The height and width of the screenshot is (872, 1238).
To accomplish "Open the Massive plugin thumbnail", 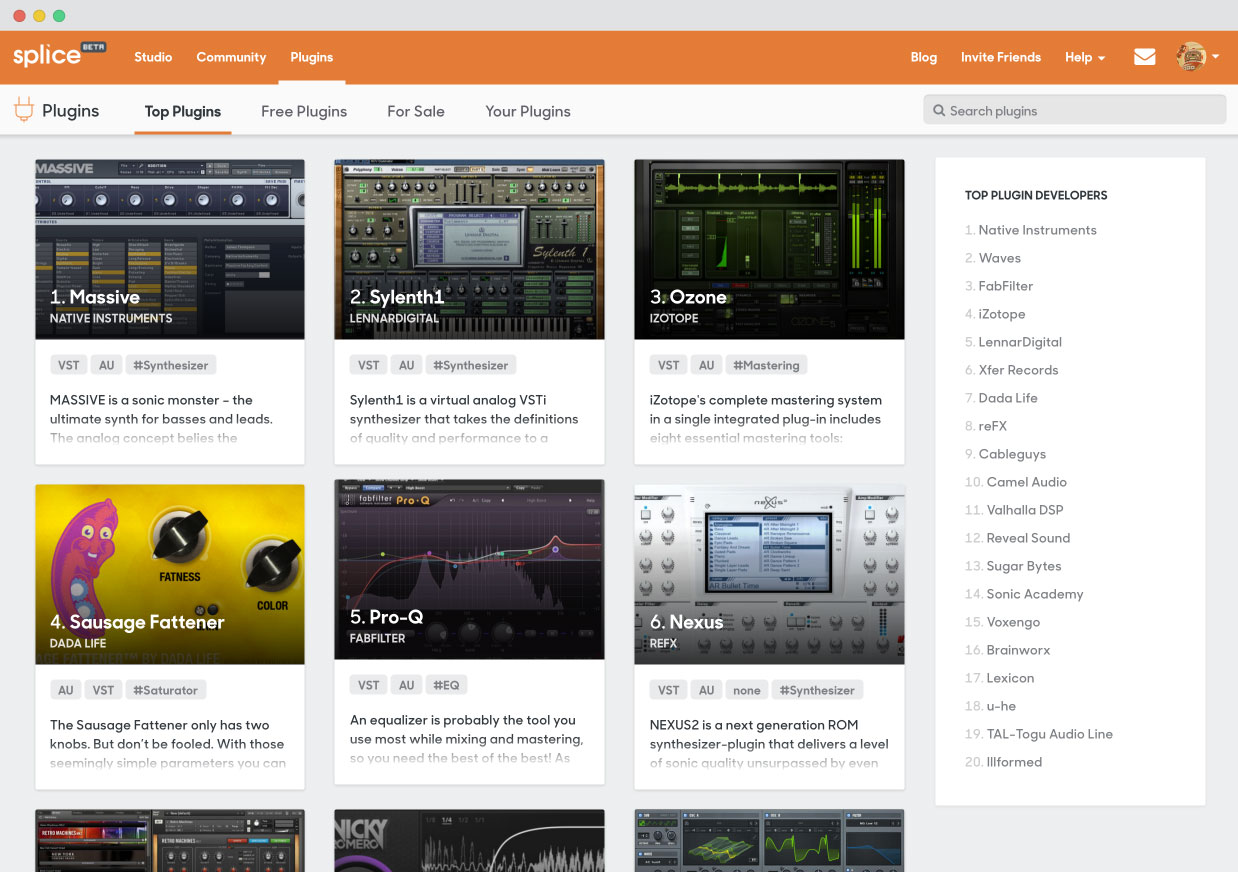I will click(170, 249).
